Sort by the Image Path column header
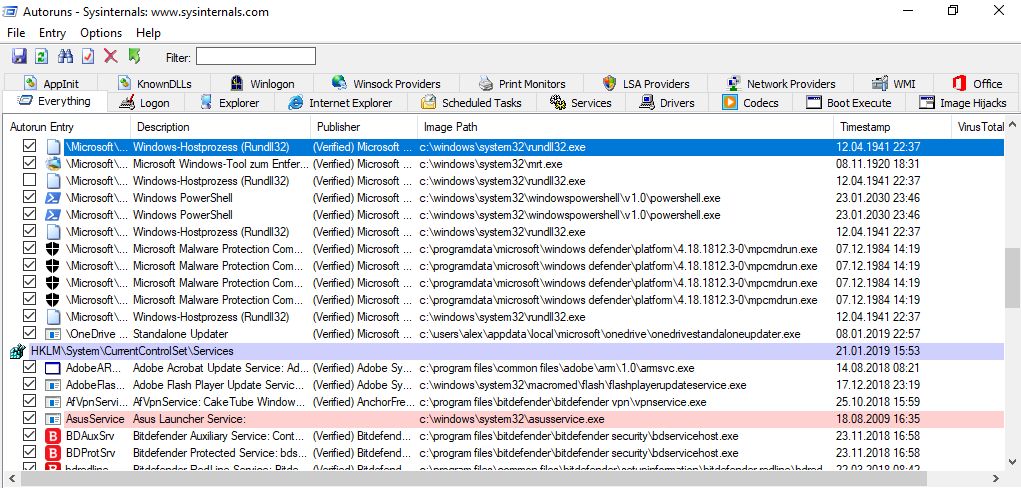The image size is (1021, 488). (x=625, y=127)
